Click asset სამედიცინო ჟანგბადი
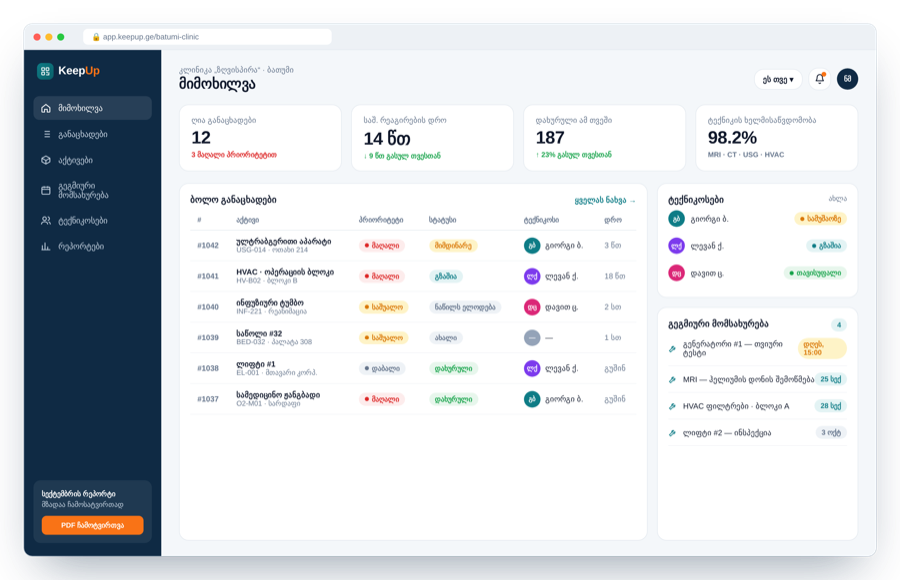Viewport: 900px width, 580px height. click(278, 395)
